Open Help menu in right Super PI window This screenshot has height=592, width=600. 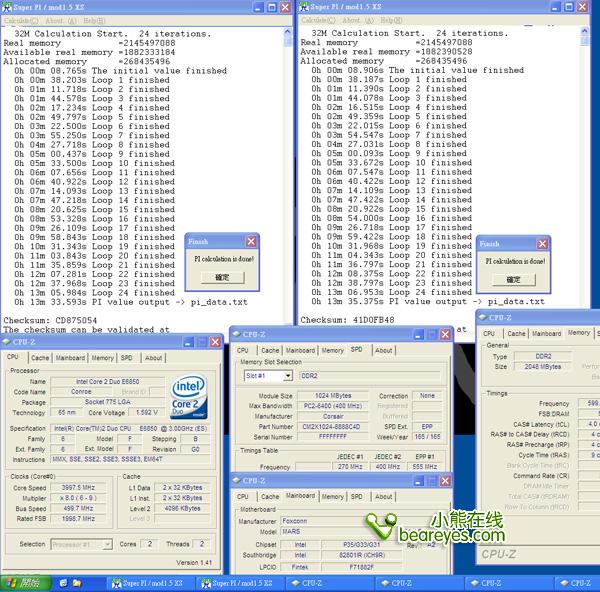391,20
